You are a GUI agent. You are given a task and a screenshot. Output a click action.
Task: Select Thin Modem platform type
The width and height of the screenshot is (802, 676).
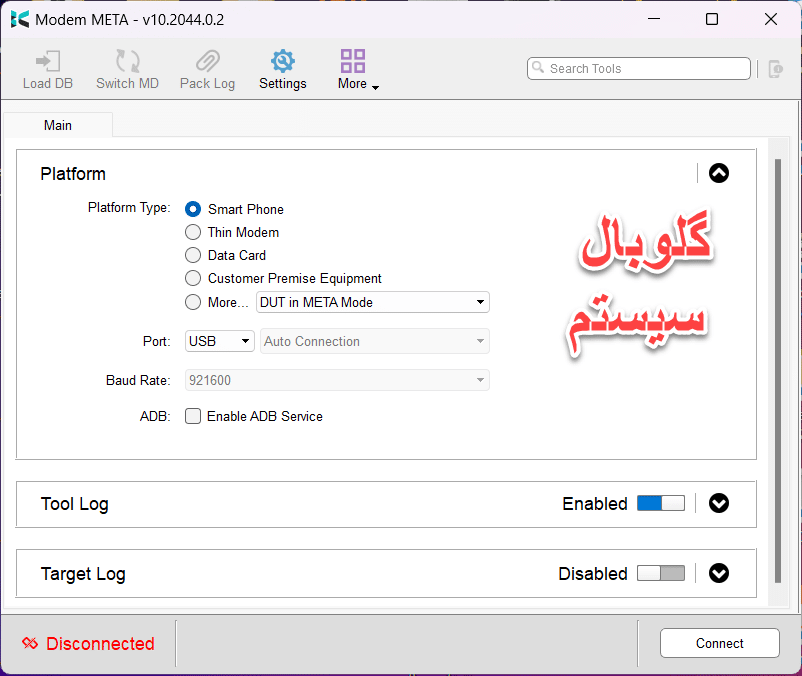tap(193, 232)
